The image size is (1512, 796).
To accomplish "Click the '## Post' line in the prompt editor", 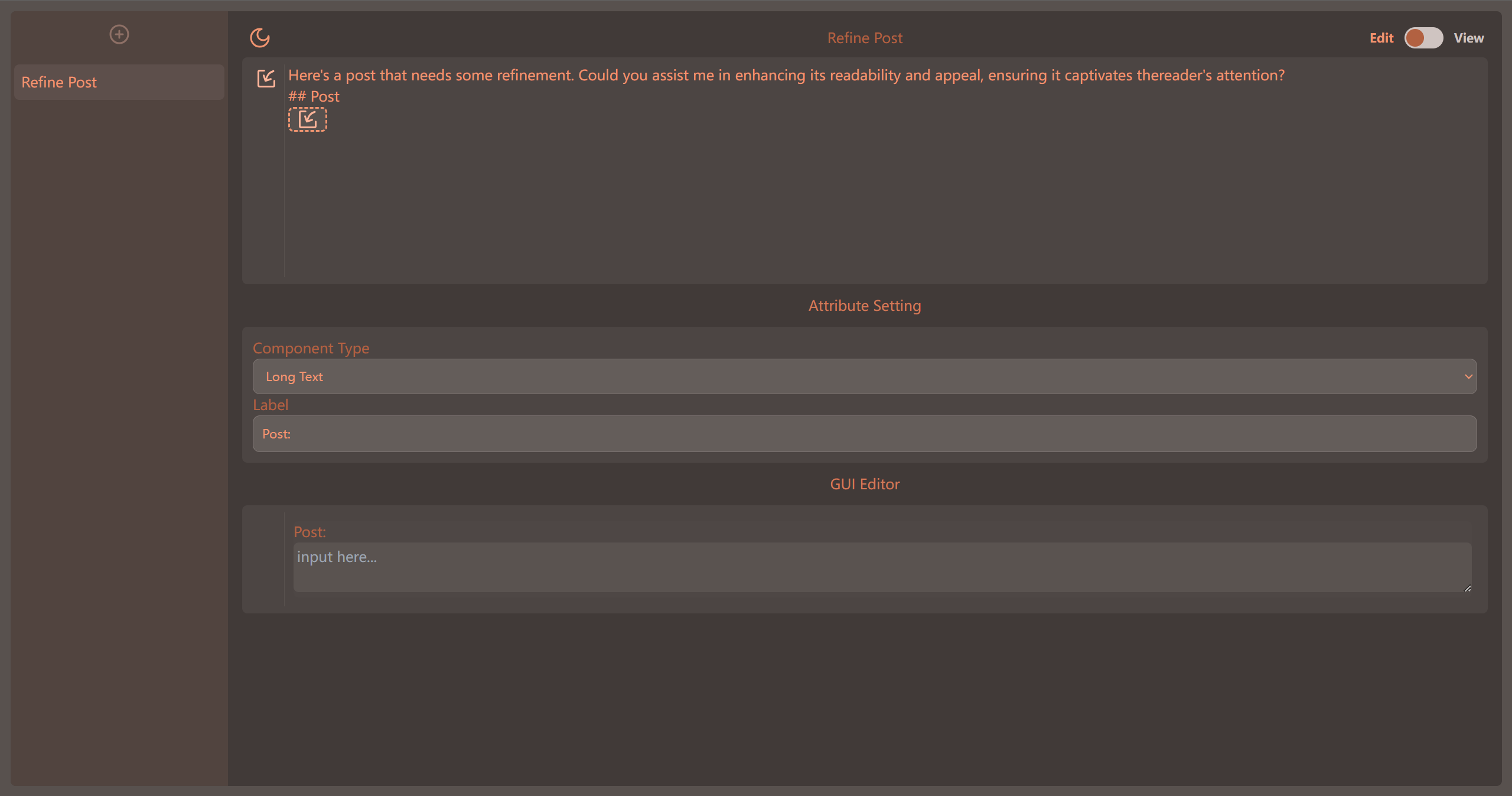I will click(314, 96).
